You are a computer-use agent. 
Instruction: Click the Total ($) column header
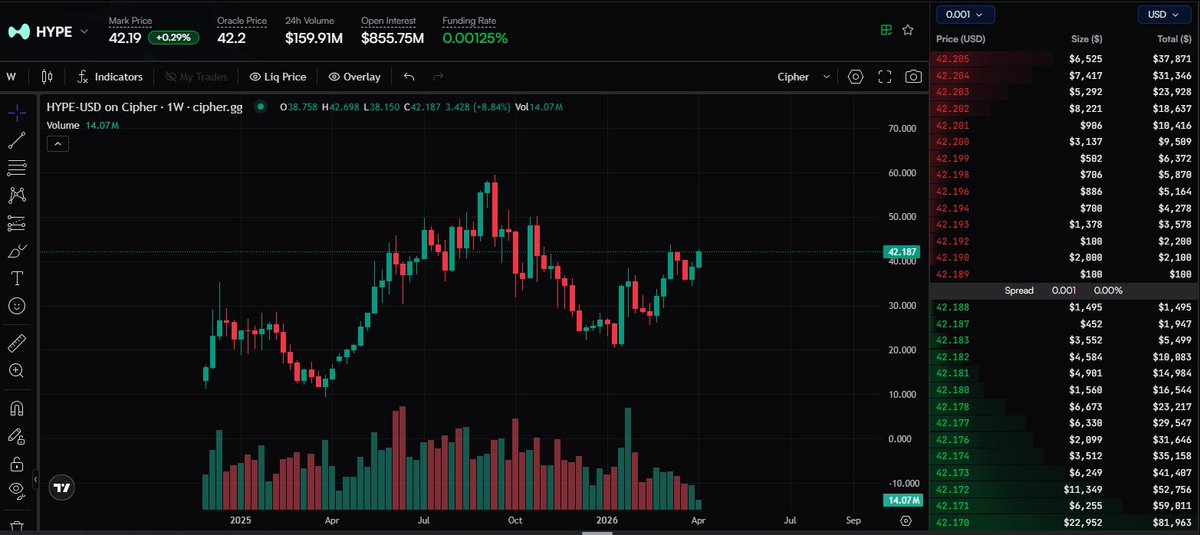[1174, 38]
